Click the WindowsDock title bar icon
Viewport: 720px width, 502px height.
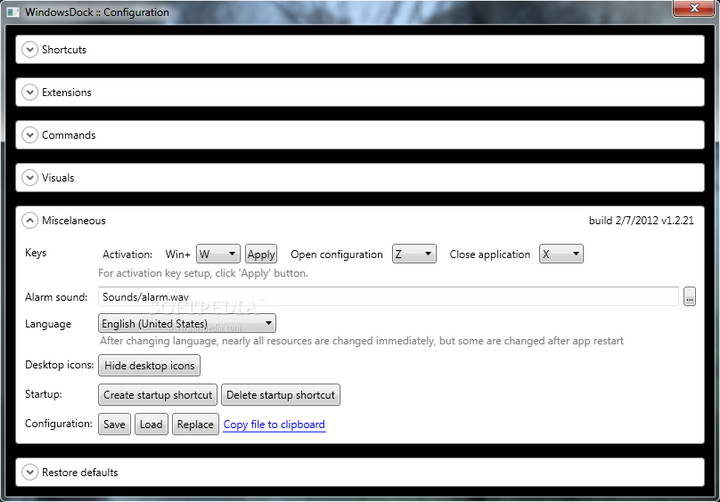pos(13,12)
